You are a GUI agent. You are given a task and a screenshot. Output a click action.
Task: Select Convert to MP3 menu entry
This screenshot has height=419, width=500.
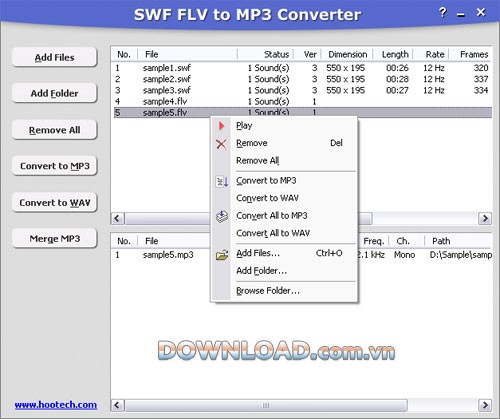click(x=285, y=181)
